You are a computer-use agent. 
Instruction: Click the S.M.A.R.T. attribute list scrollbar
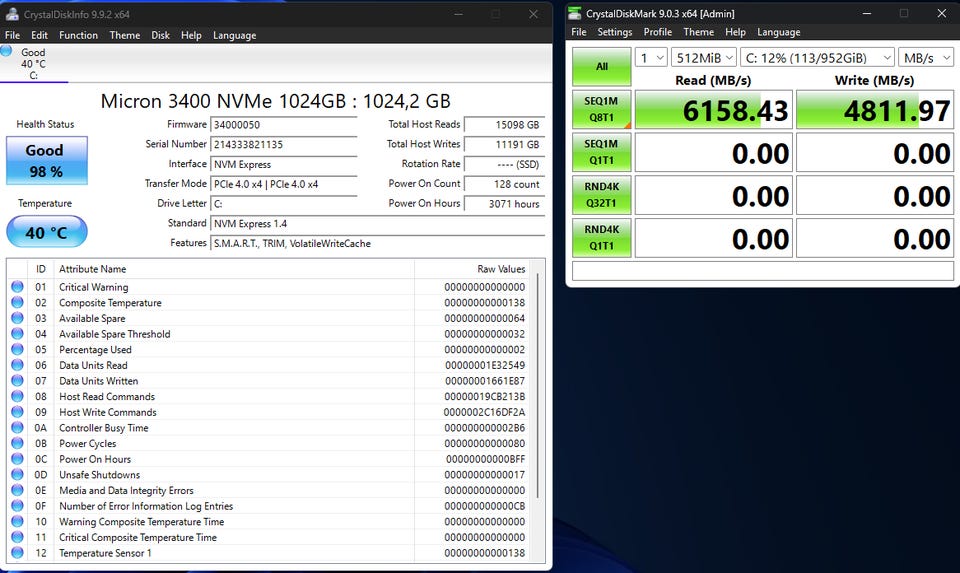538,386
